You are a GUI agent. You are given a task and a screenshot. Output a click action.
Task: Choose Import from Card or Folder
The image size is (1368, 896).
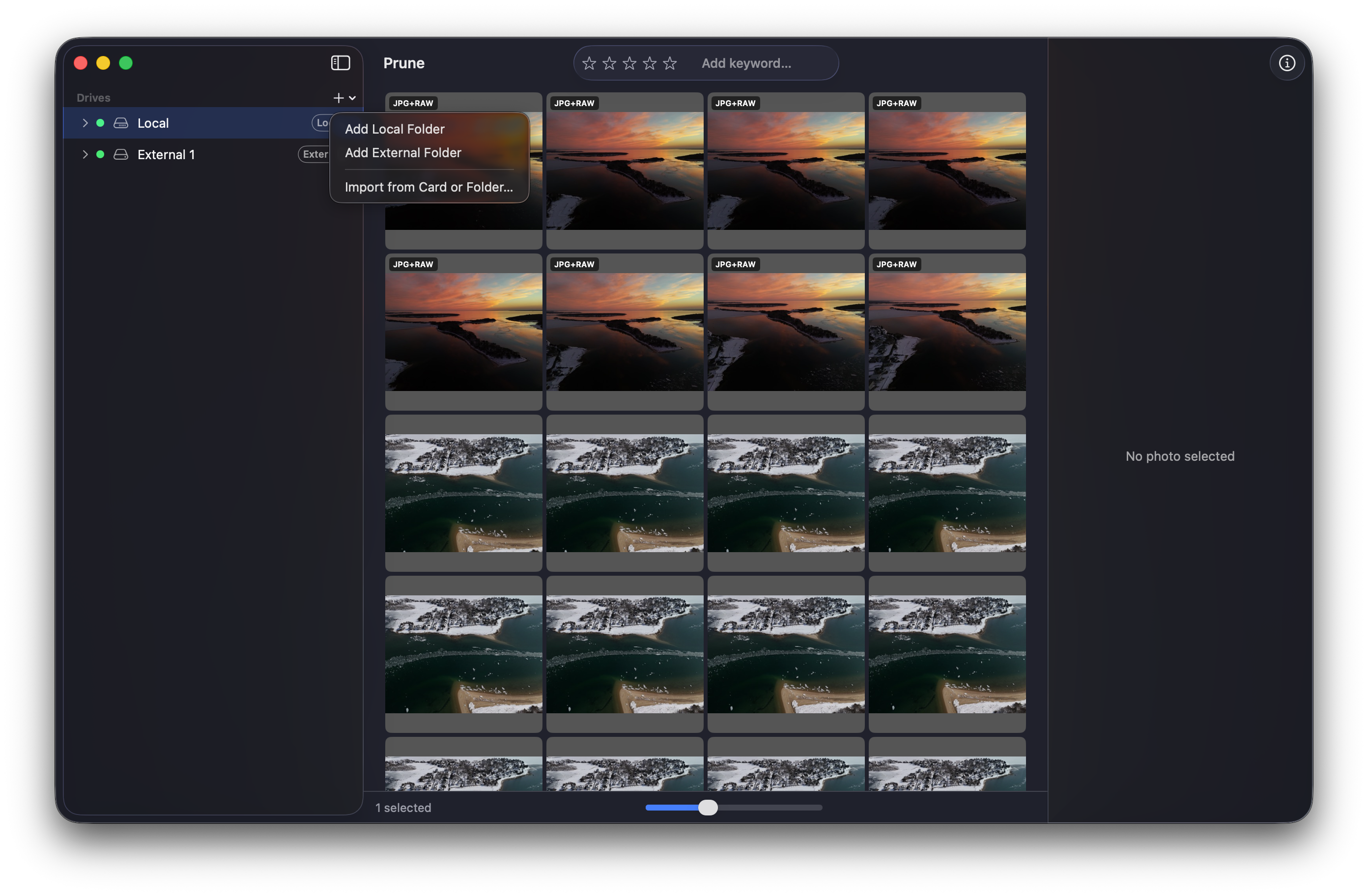[x=429, y=187]
